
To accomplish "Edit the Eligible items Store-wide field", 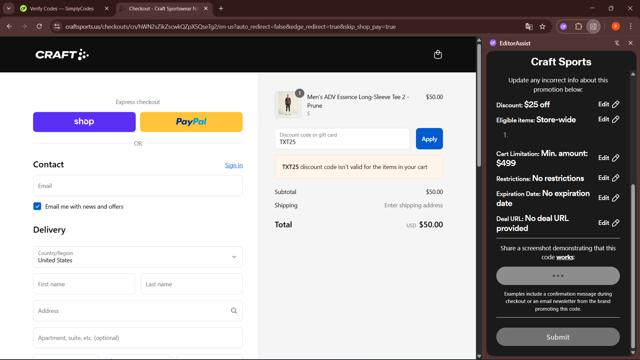I will (609, 119).
